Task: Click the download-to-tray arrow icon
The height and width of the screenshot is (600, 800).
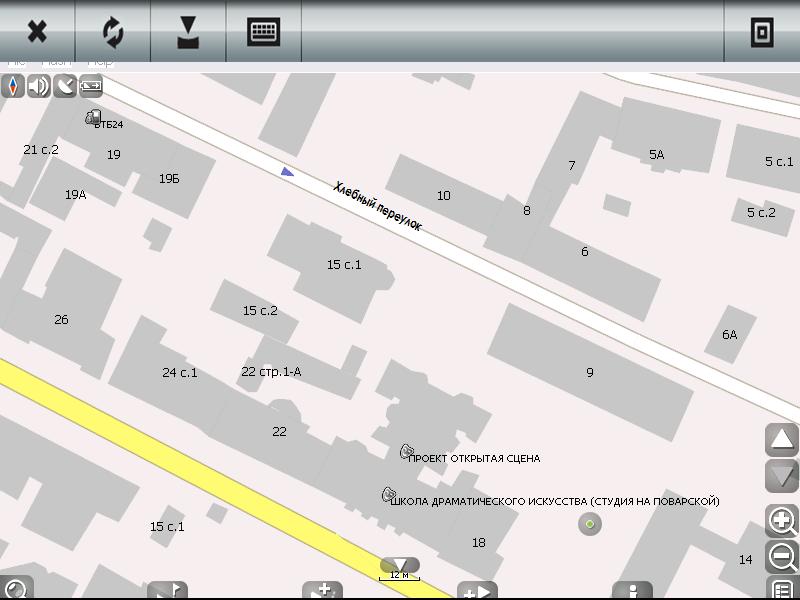Action: click(188, 32)
